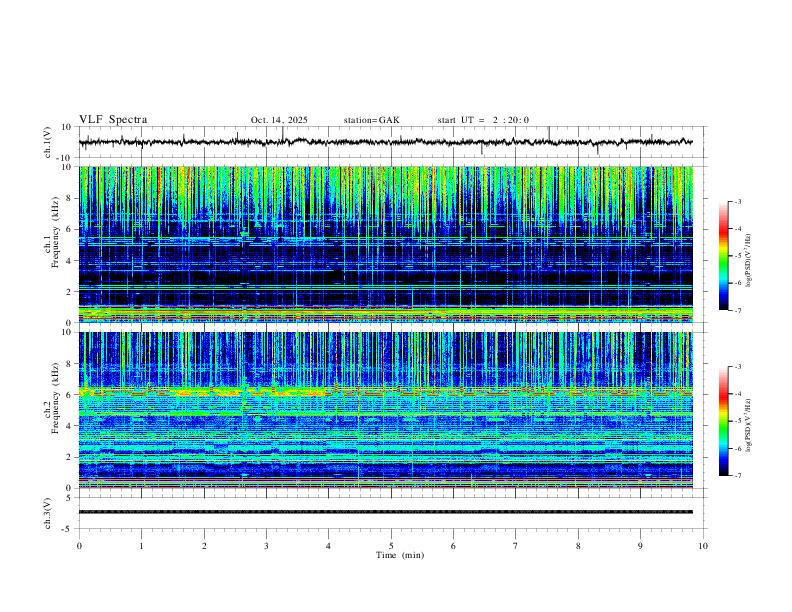Viewport: 792px width, 612px height.
Task: Click the time axis tick label "8"
Action: coord(578,546)
